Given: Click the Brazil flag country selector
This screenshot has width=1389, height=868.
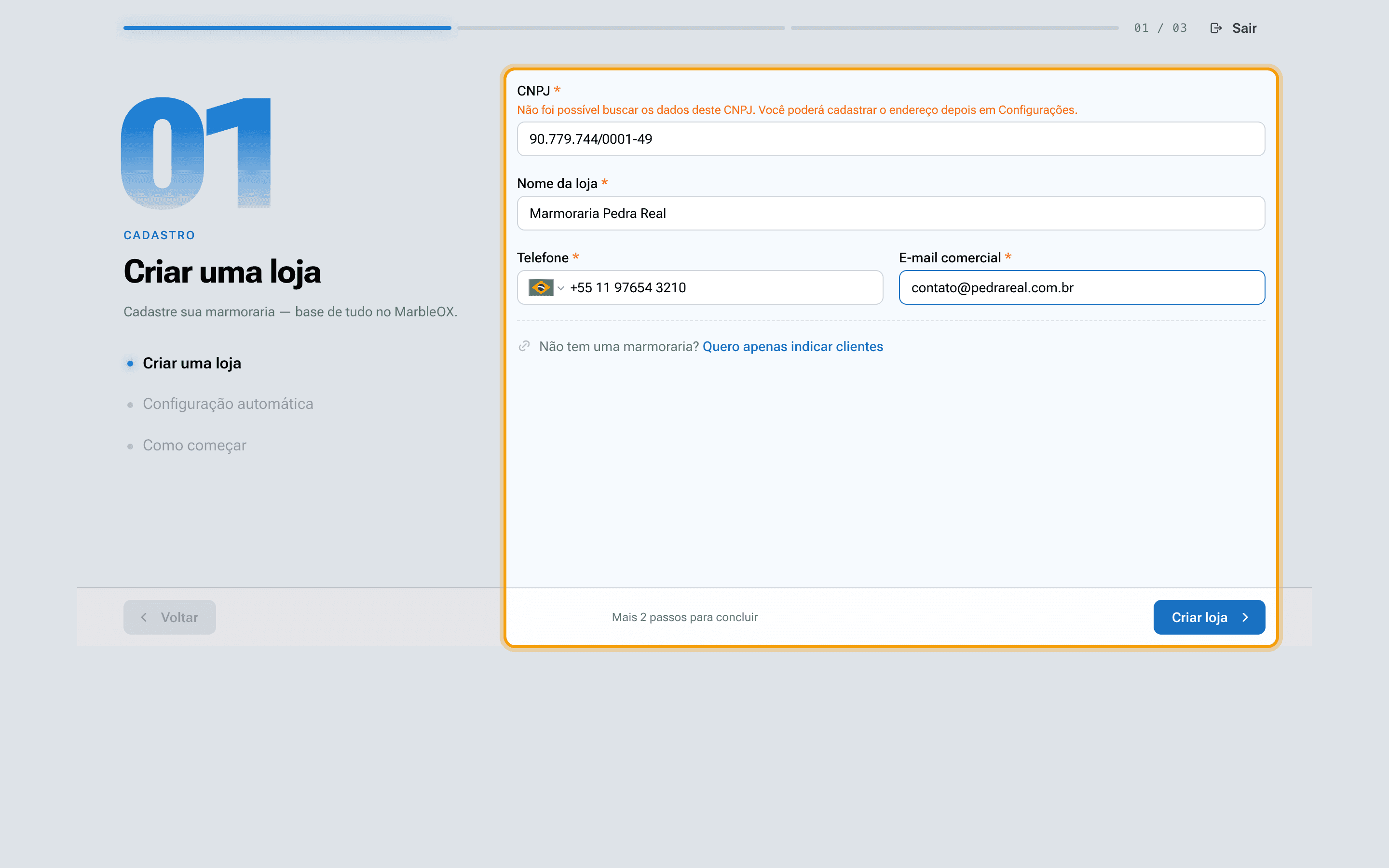Looking at the screenshot, I should [x=541, y=287].
